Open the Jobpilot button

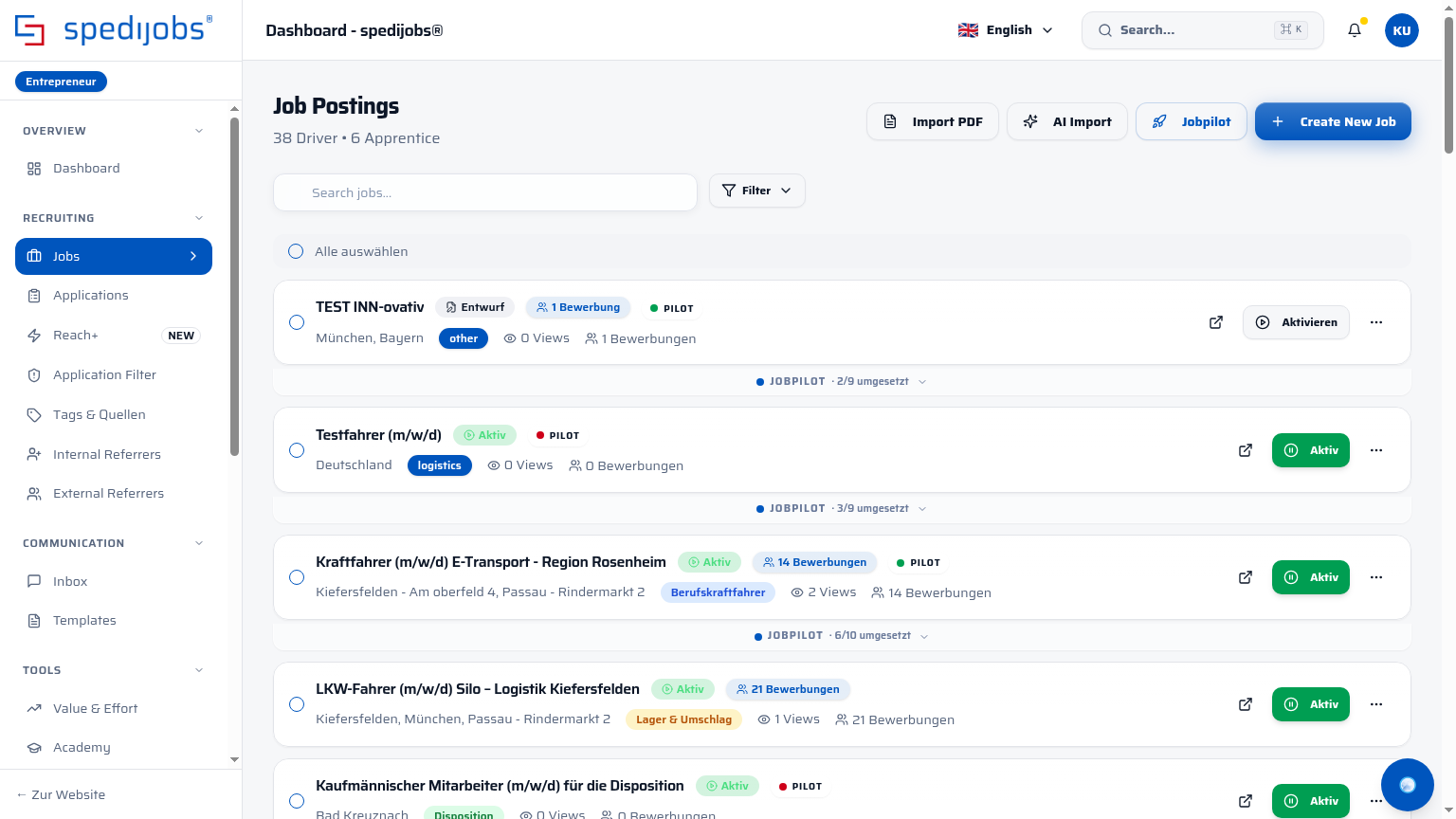click(1192, 121)
